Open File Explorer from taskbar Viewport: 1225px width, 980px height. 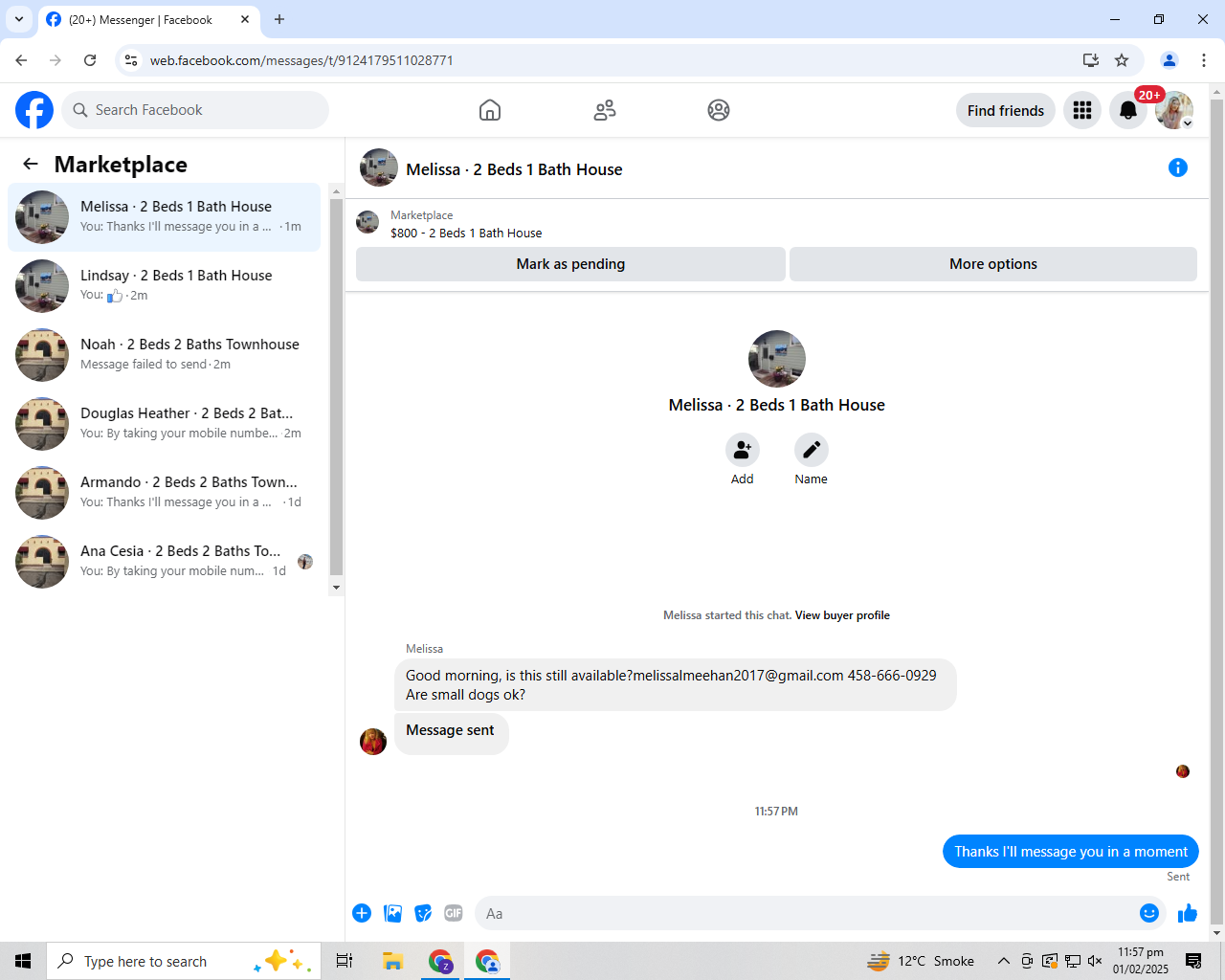pos(392,961)
